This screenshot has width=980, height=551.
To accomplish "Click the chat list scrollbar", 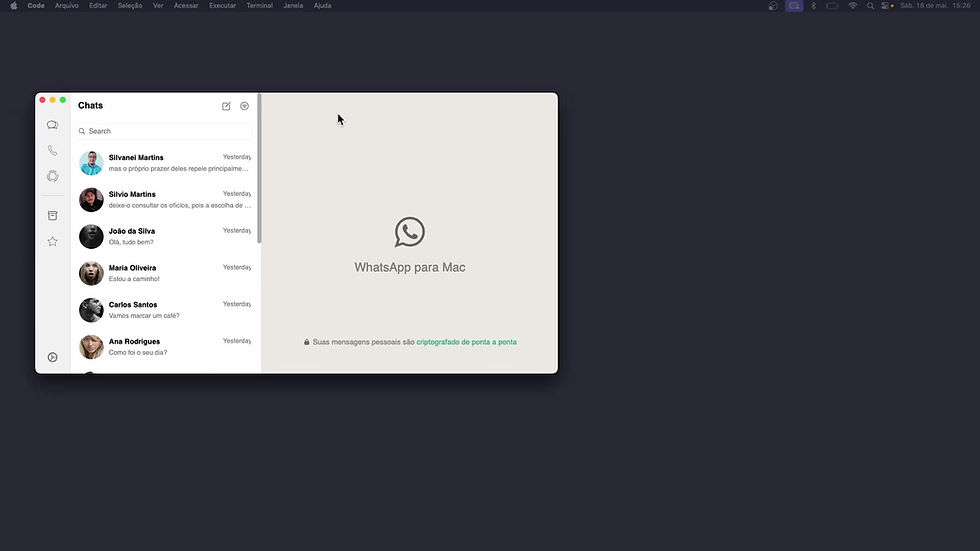I will pos(259,169).
